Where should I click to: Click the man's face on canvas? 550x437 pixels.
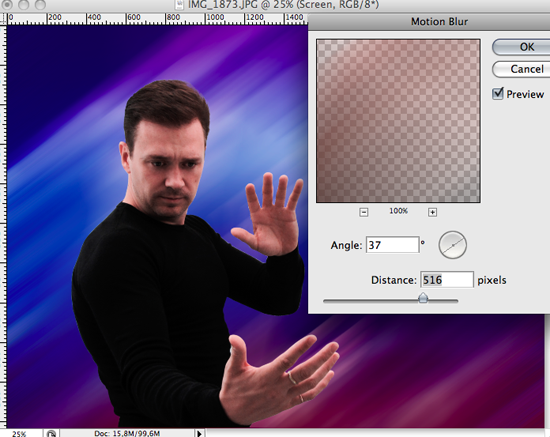(171, 172)
